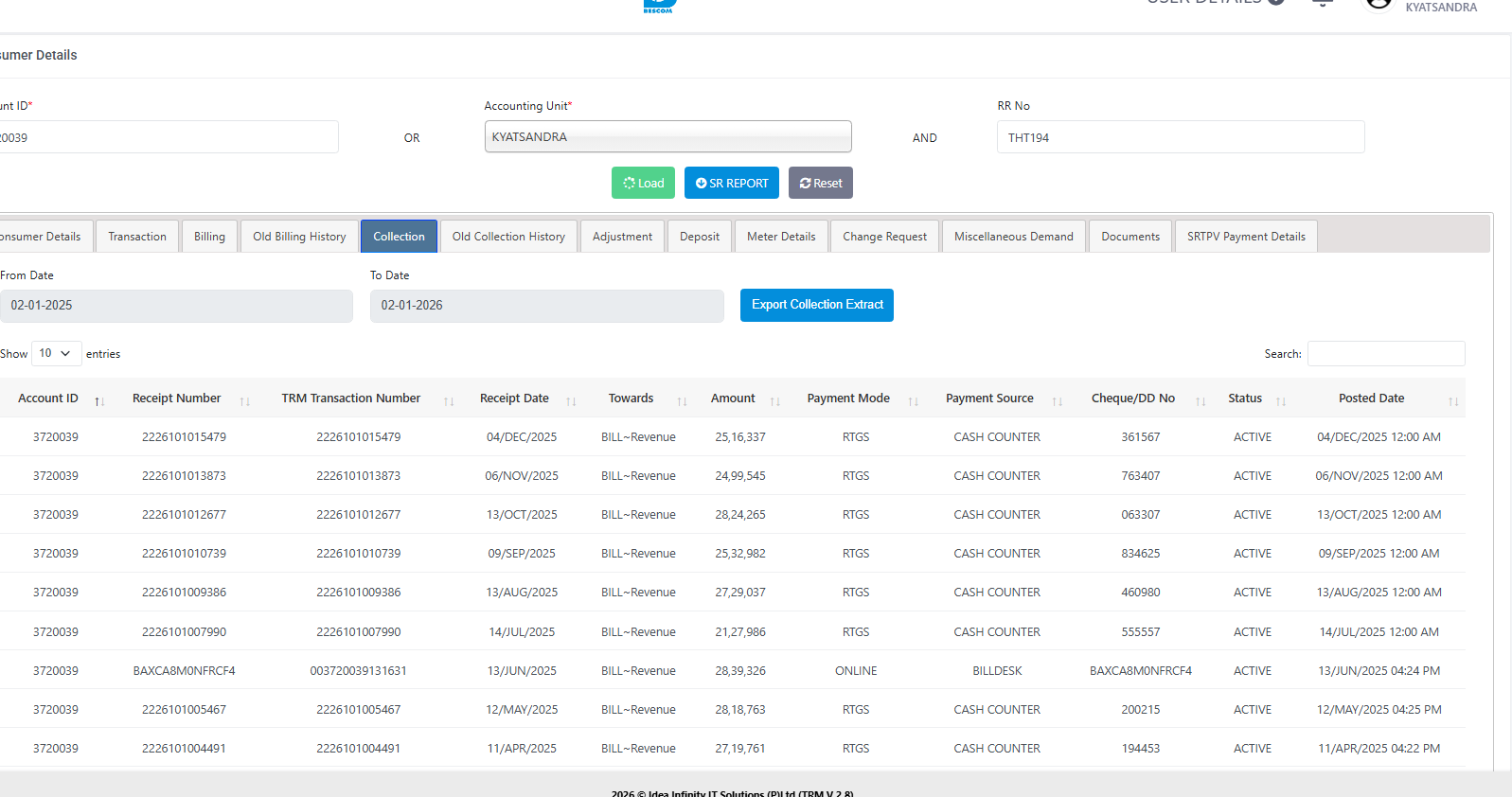Image resolution: width=1512 pixels, height=797 pixels.
Task: Sort by Posted Date sort icon
Action: (x=1453, y=401)
